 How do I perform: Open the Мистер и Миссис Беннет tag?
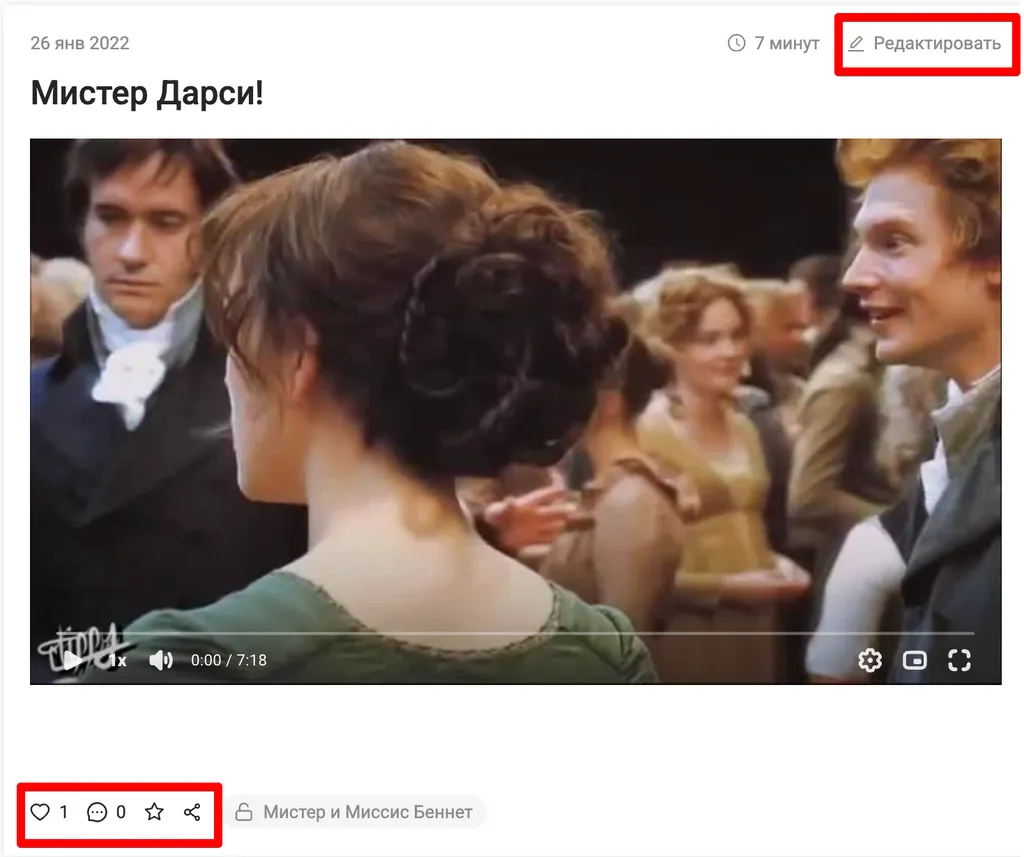pos(367,812)
